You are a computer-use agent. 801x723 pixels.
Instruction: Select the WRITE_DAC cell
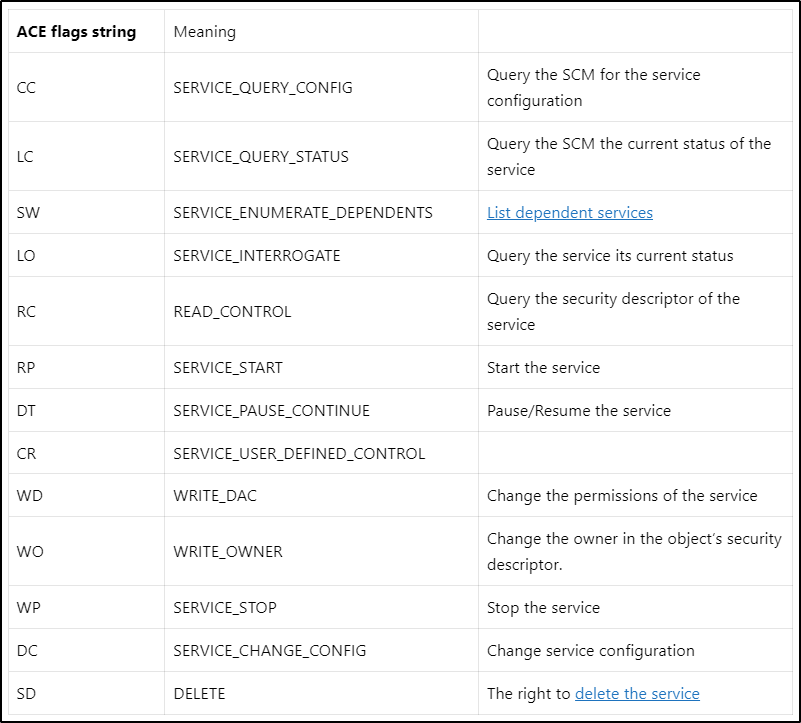214,496
